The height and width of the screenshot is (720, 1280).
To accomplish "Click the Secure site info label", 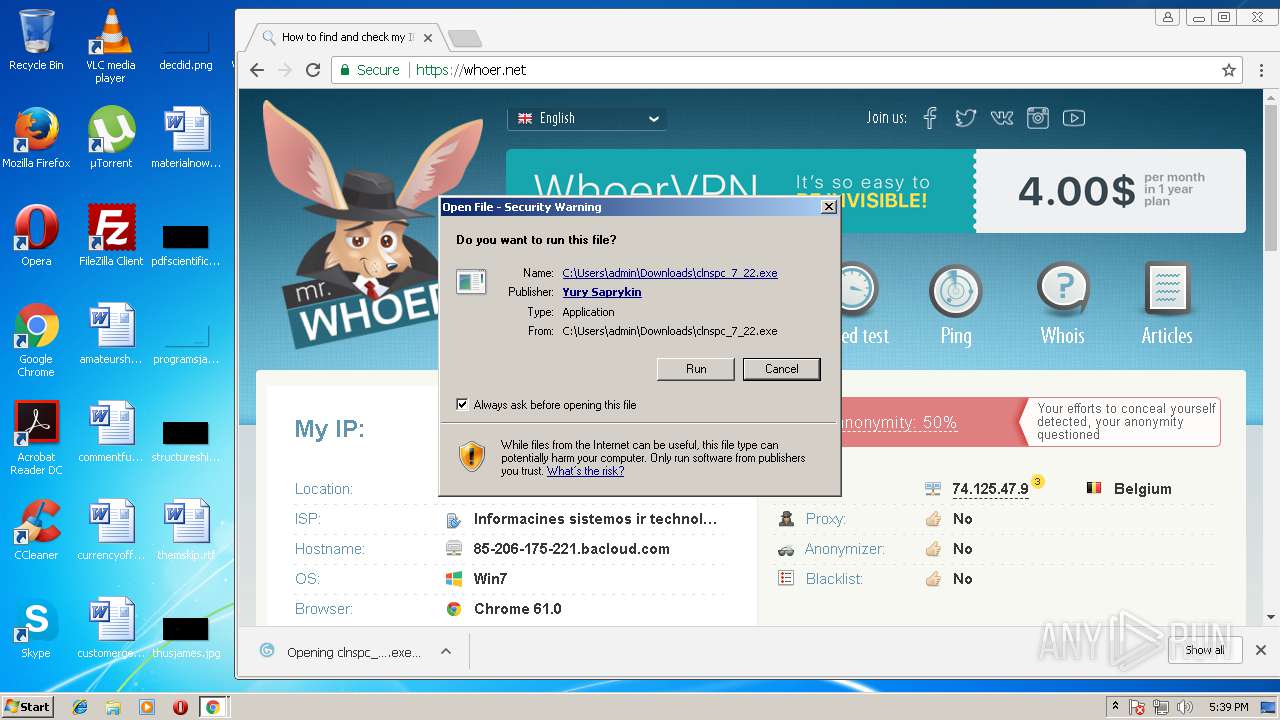I will 369,70.
